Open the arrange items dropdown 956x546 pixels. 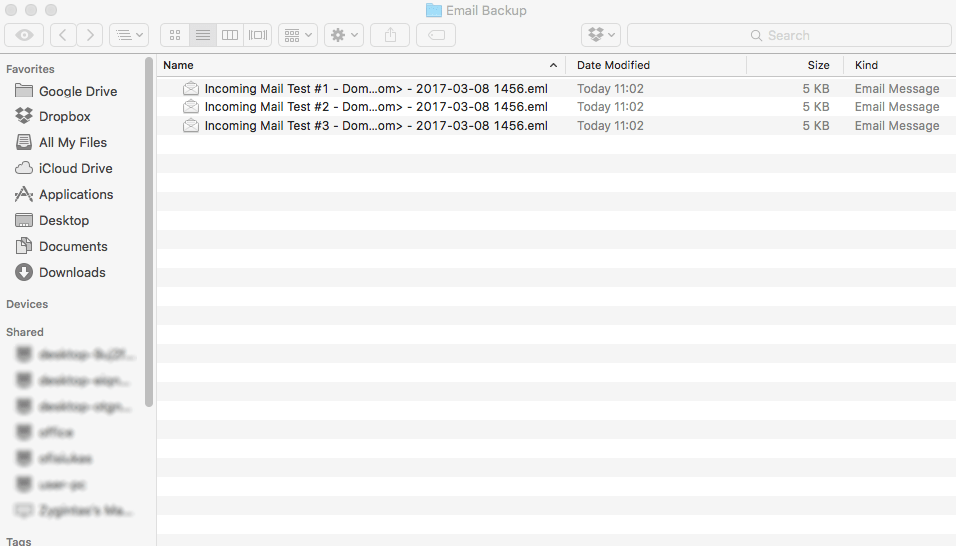pos(298,35)
